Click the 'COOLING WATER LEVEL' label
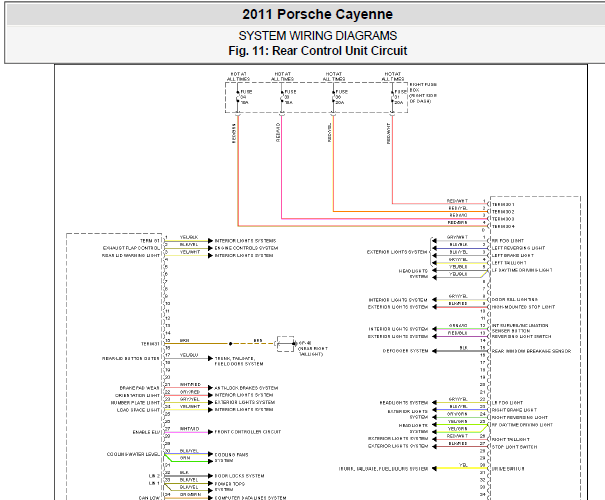The height and width of the screenshot is (500, 605). [133, 454]
